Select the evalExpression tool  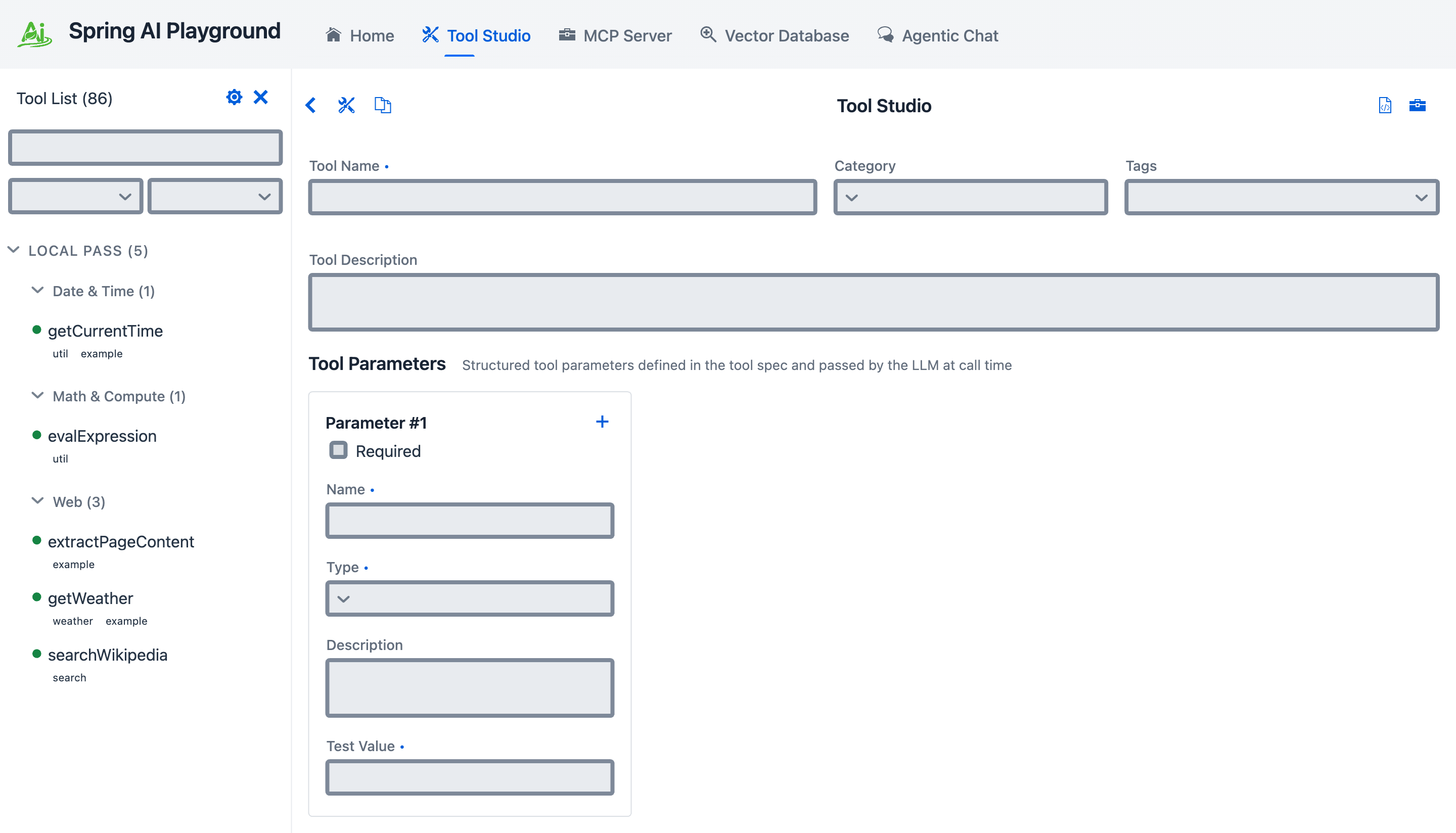(102, 436)
